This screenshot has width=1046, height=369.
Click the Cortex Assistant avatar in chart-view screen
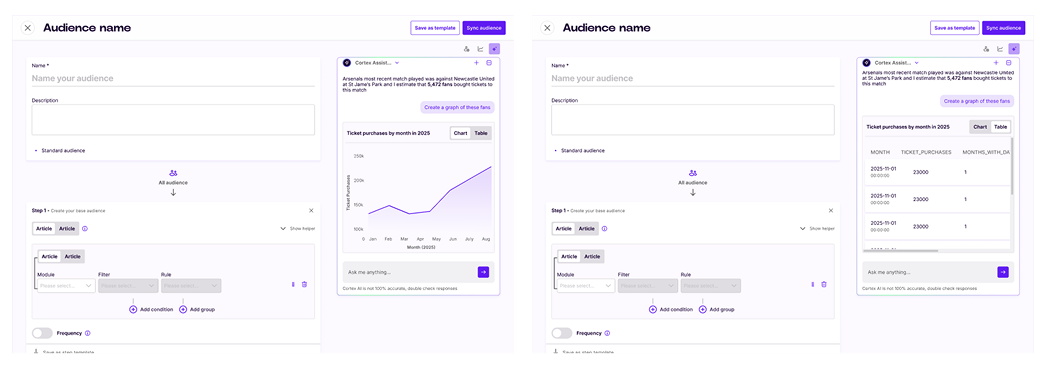point(347,63)
